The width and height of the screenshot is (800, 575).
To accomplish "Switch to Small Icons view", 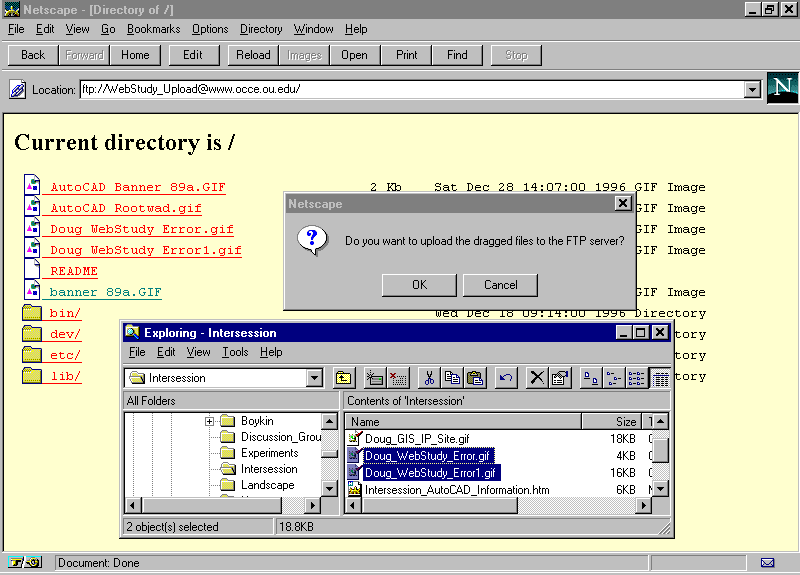I will click(613, 378).
